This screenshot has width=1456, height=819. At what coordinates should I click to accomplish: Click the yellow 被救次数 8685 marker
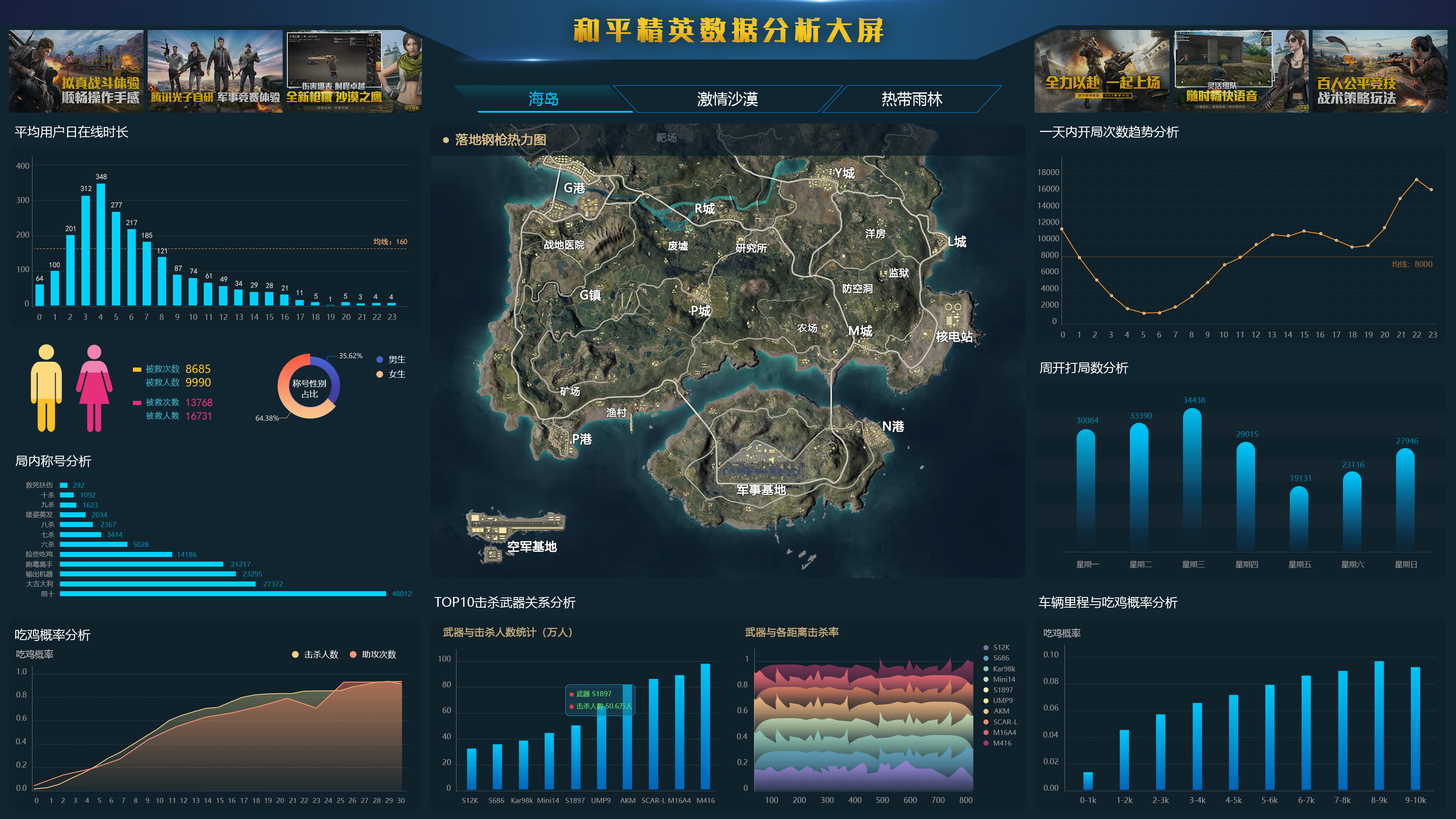[x=137, y=369]
